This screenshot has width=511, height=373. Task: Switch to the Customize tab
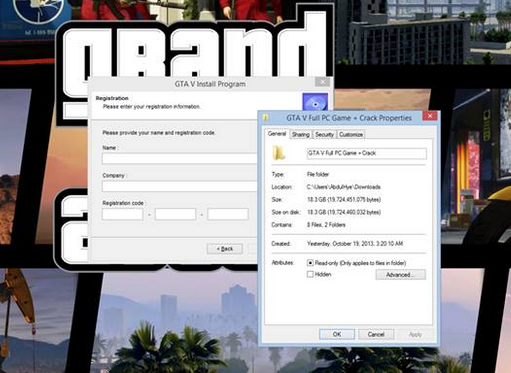tap(351, 134)
